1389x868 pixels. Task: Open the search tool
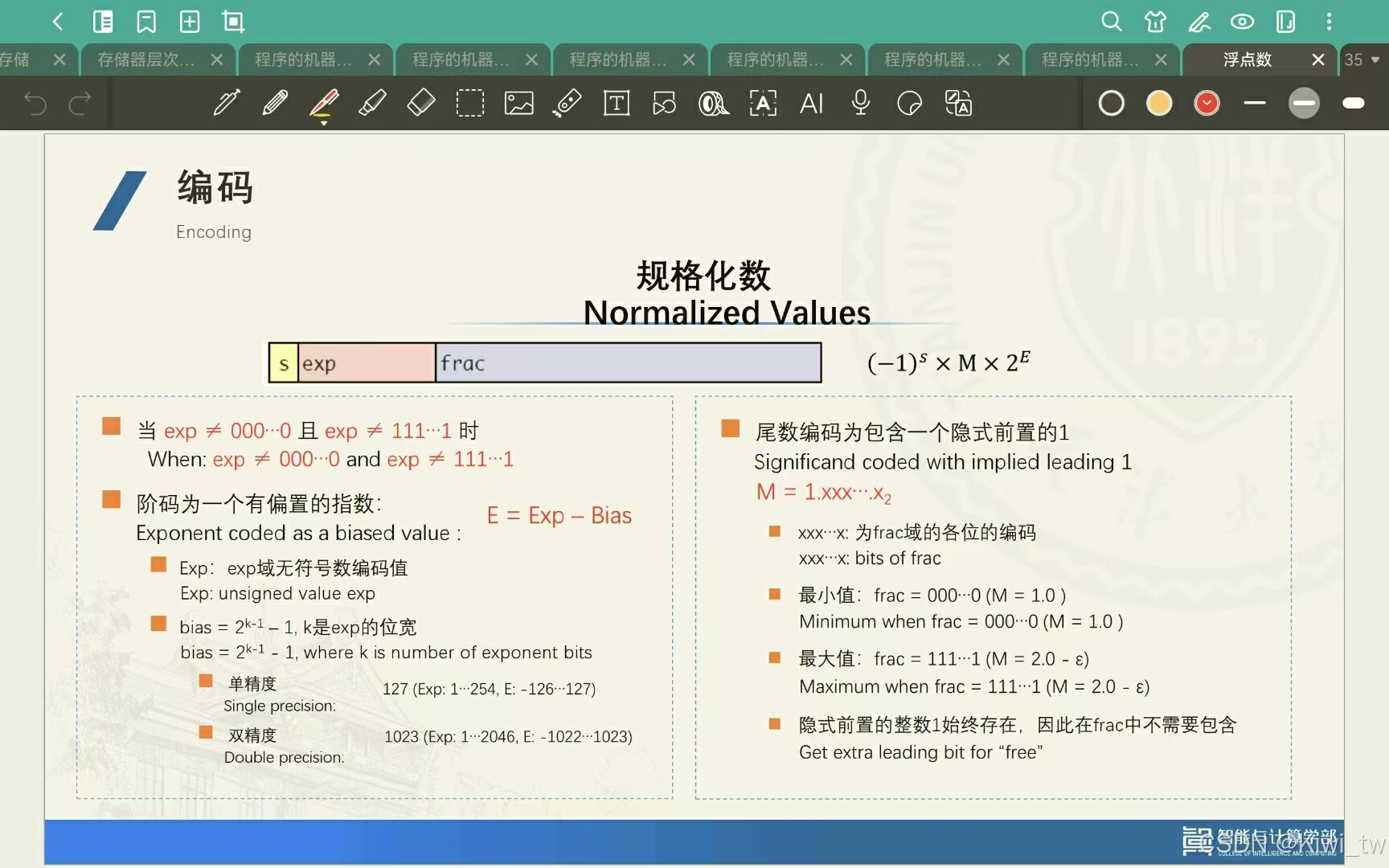1112,22
